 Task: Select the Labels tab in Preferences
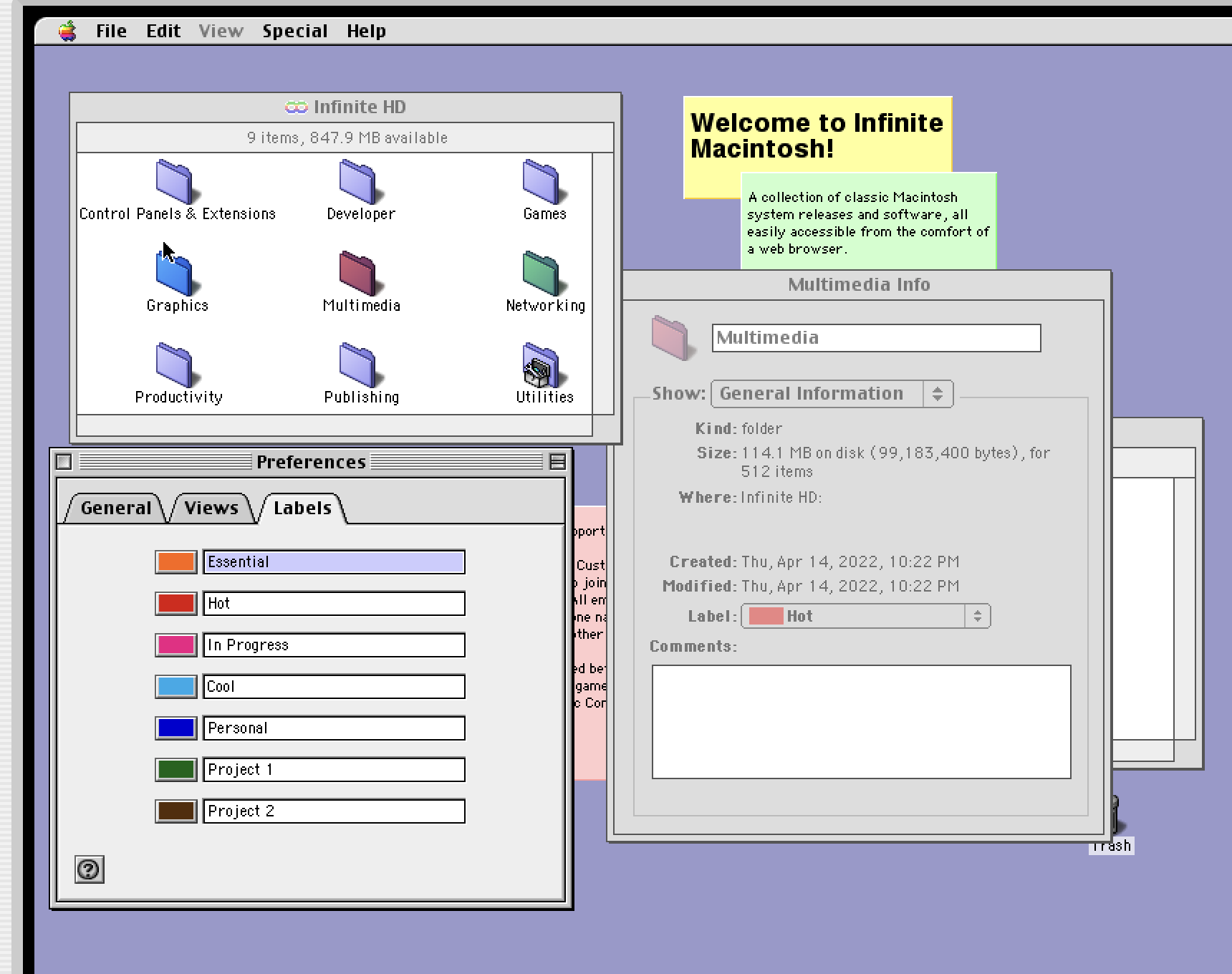302,508
